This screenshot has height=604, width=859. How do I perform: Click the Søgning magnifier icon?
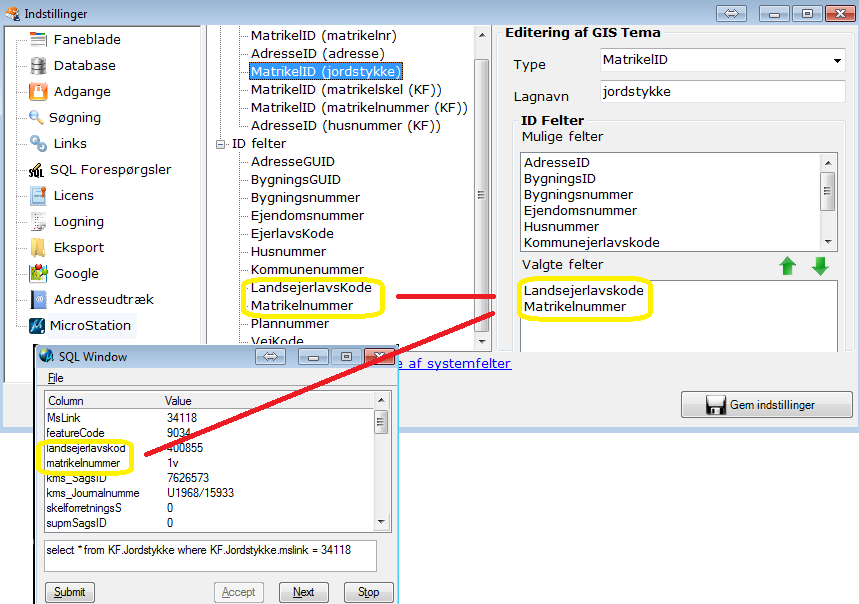[38, 118]
